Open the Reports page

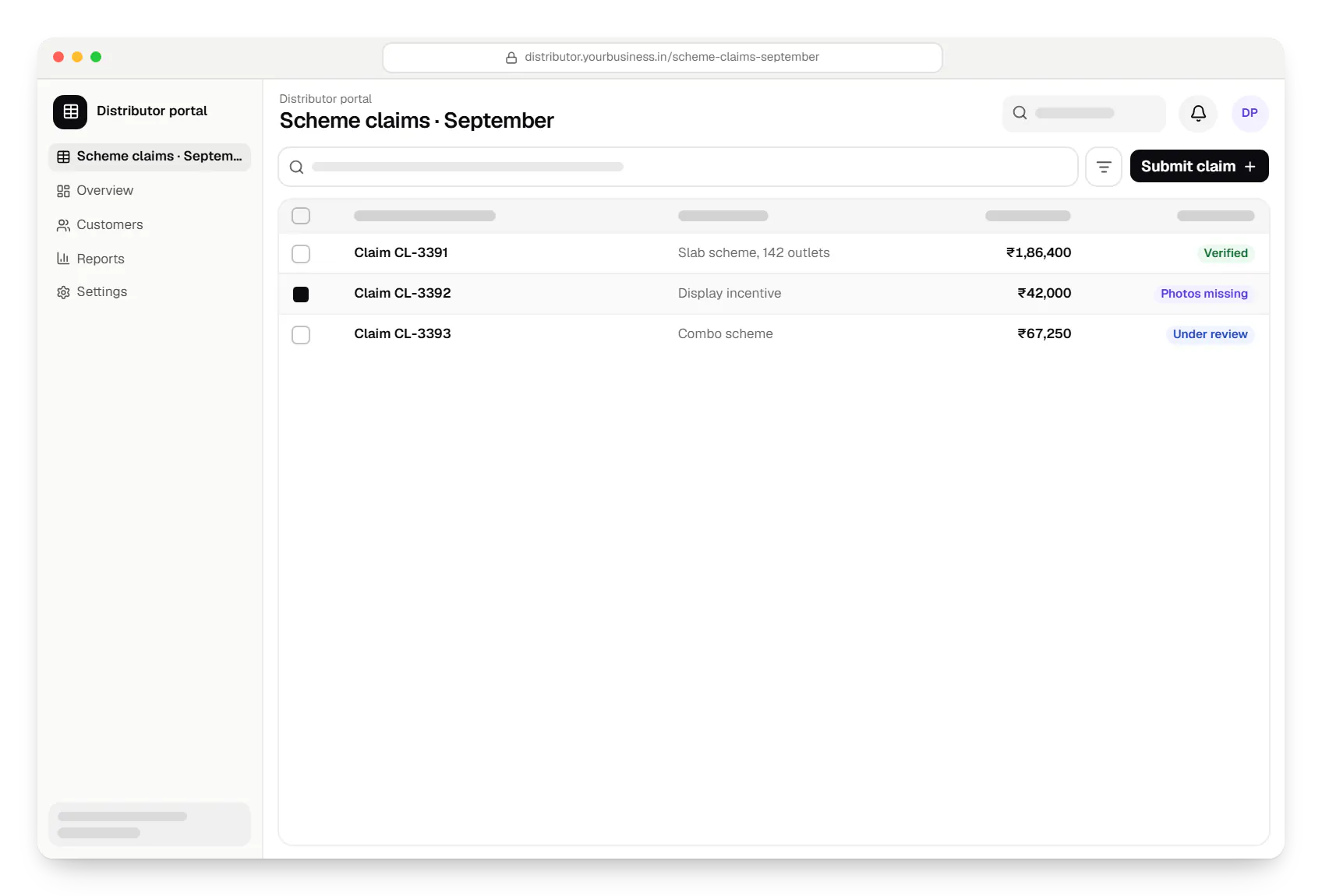click(101, 259)
